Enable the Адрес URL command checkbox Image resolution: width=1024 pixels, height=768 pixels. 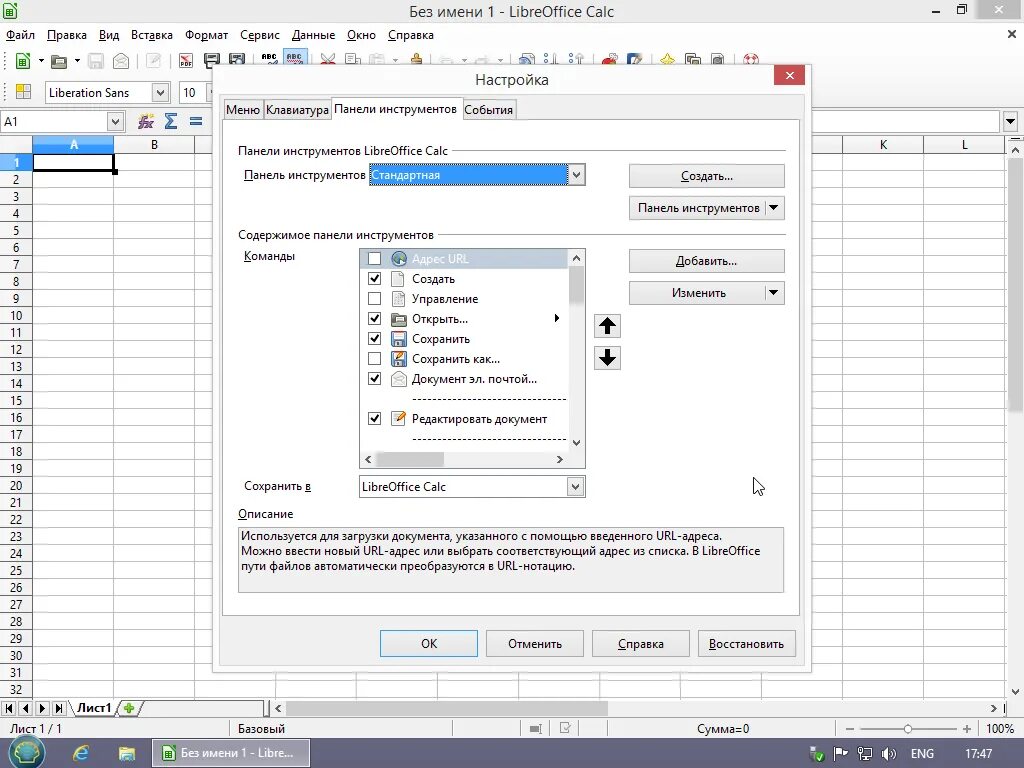tap(374, 259)
